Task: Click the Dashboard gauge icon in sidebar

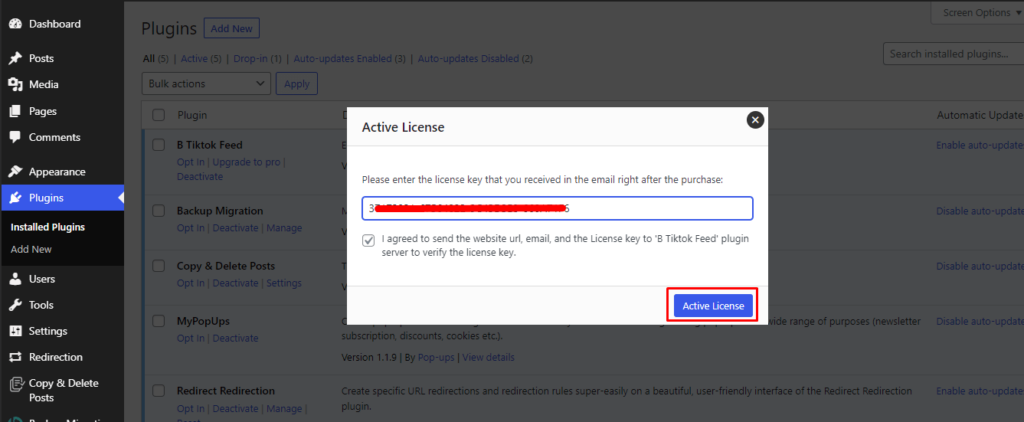Action: click(x=16, y=24)
